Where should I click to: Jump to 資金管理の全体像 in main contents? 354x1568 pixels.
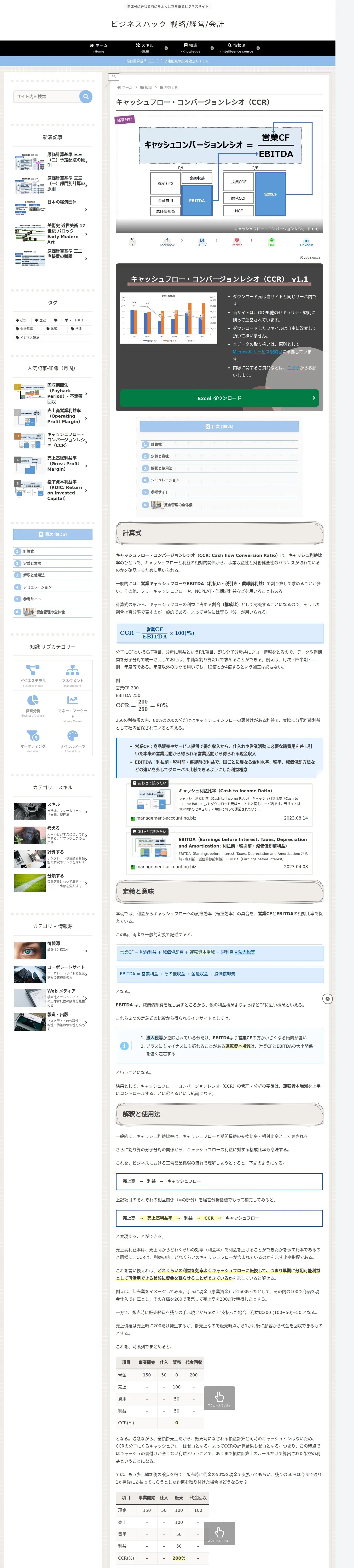pos(178,505)
